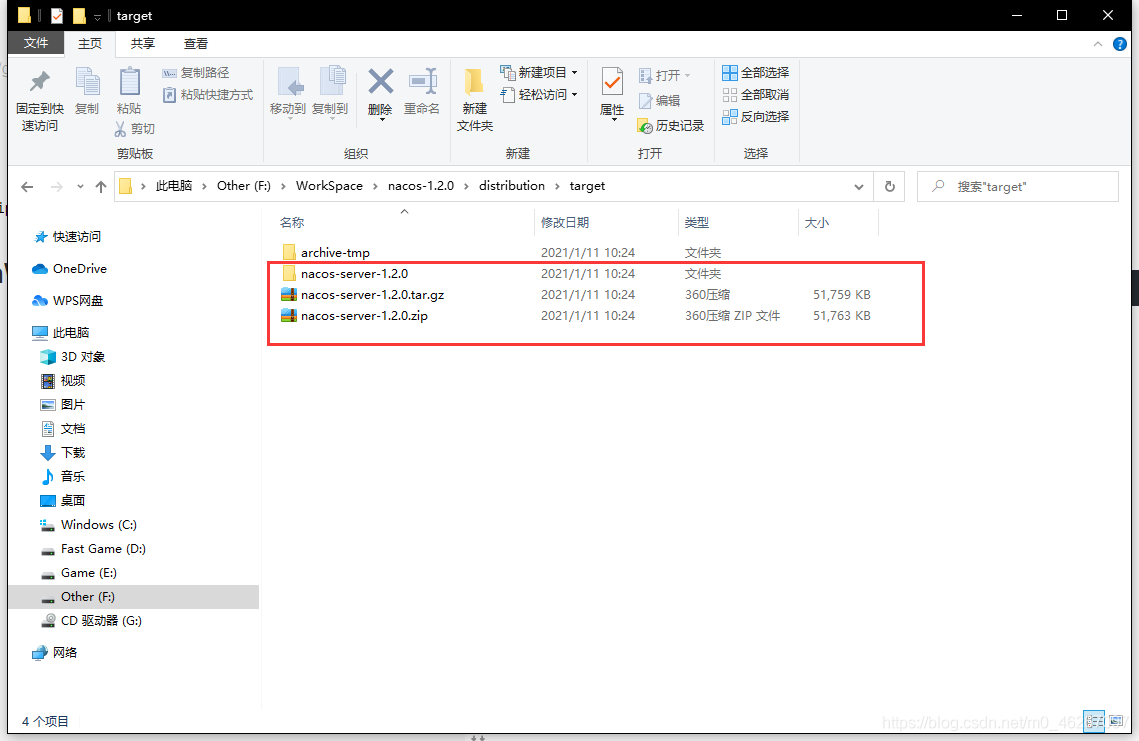The width and height of the screenshot is (1139, 741).
Task: Click Other (F:) in the address path
Action: (x=243, y=186)
